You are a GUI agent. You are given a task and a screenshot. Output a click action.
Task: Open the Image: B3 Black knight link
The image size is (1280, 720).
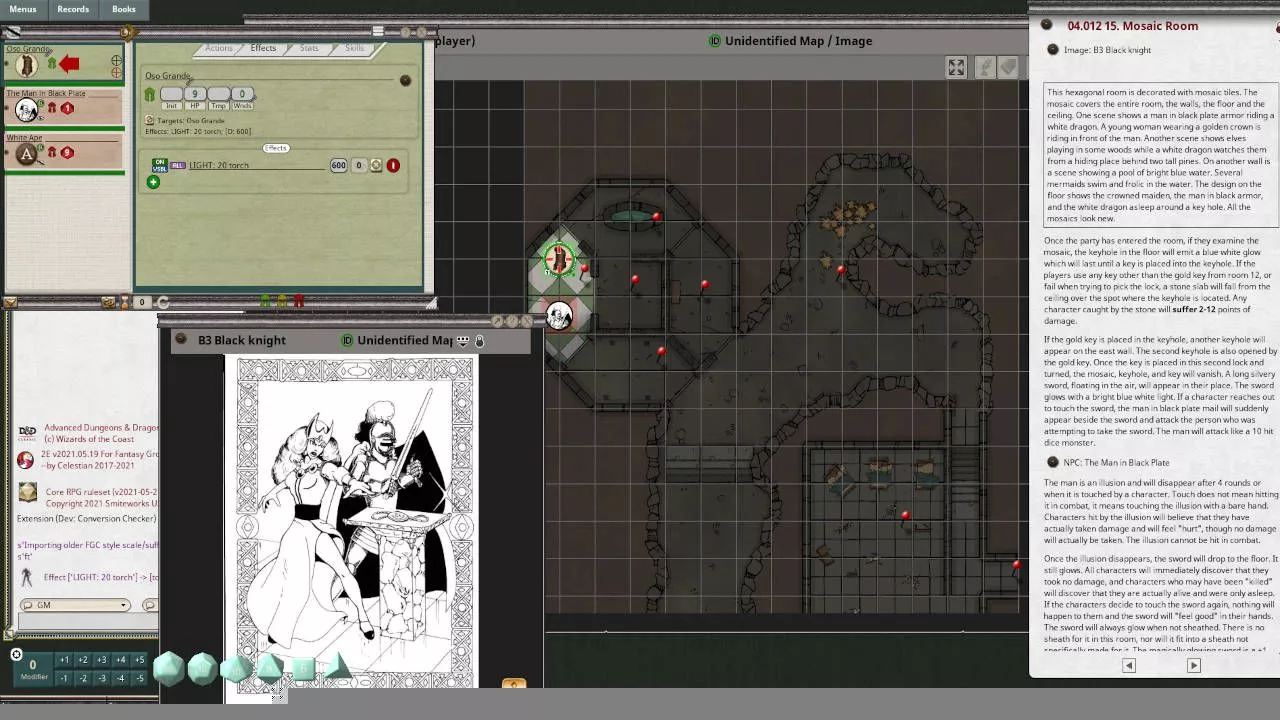(1107, 50)
